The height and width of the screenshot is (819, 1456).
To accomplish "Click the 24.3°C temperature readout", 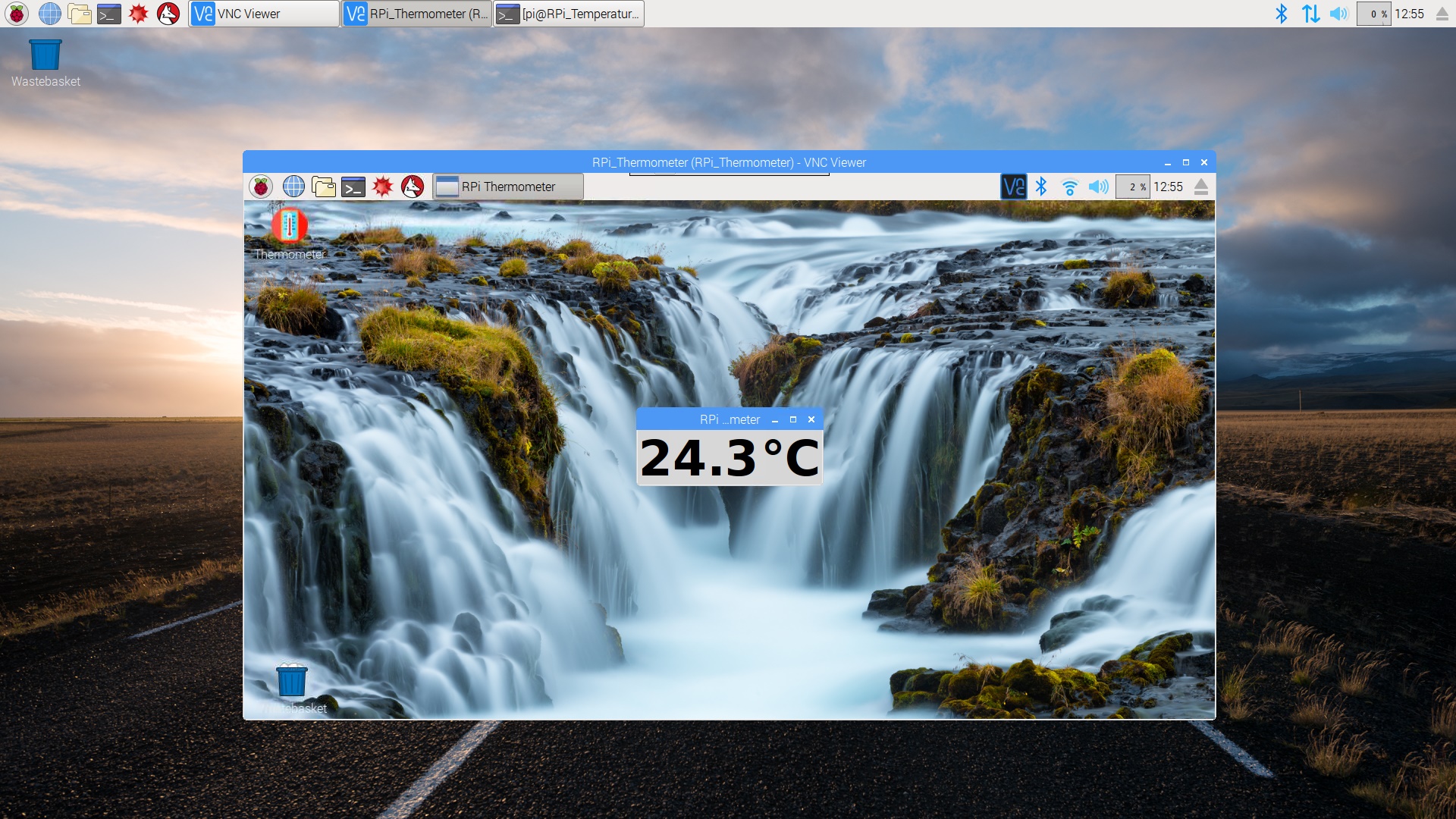I will [x=730, y=458].
